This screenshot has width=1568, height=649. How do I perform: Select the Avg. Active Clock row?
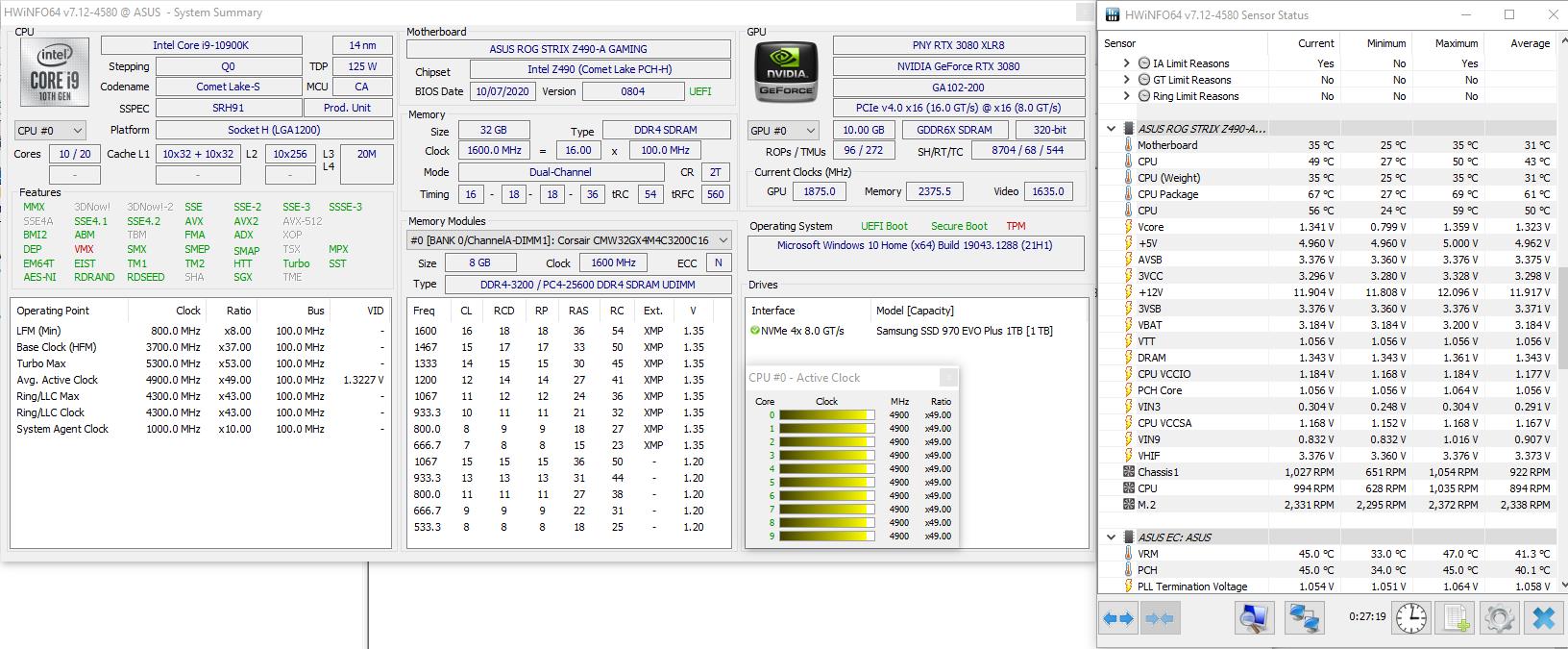(x=201, y=380)
